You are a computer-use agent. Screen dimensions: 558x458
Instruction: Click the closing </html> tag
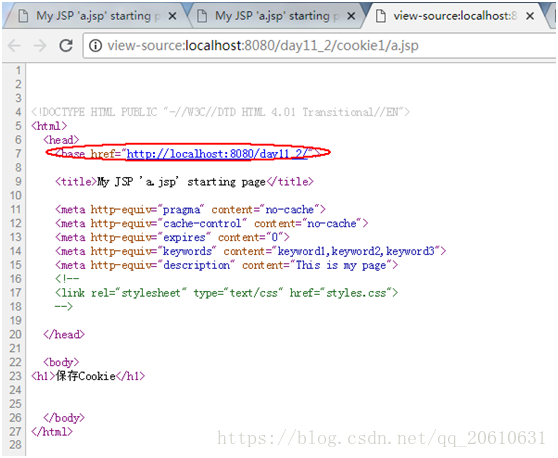(52, 432)
